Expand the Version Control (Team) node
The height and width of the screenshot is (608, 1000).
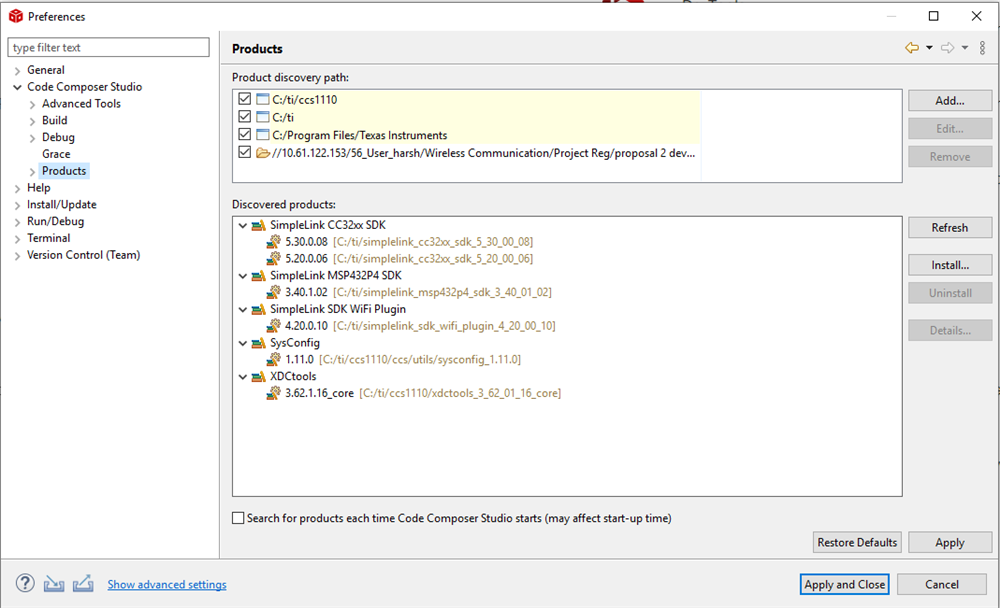click(x=17, y=256)
